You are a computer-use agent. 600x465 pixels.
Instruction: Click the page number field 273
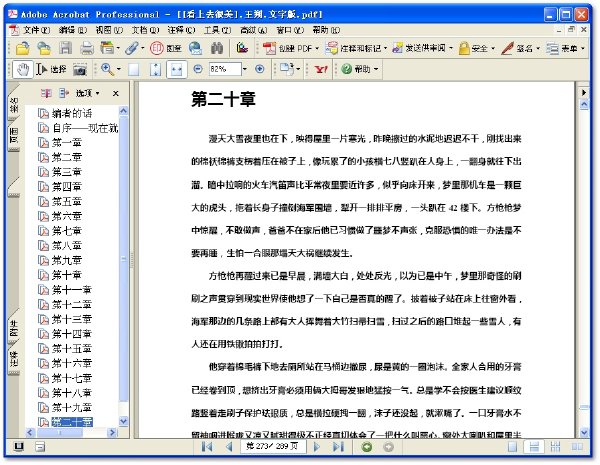(272, 447)
